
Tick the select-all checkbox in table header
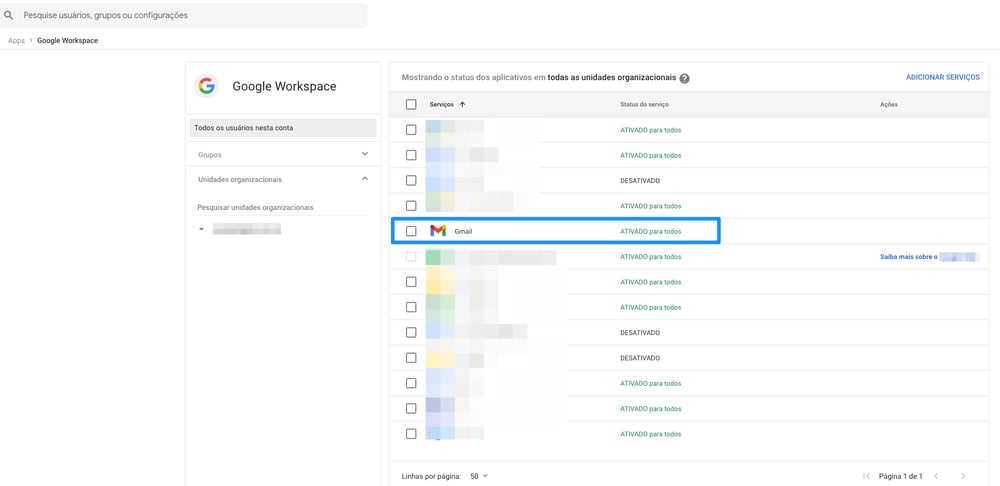(x=411, y=105)
